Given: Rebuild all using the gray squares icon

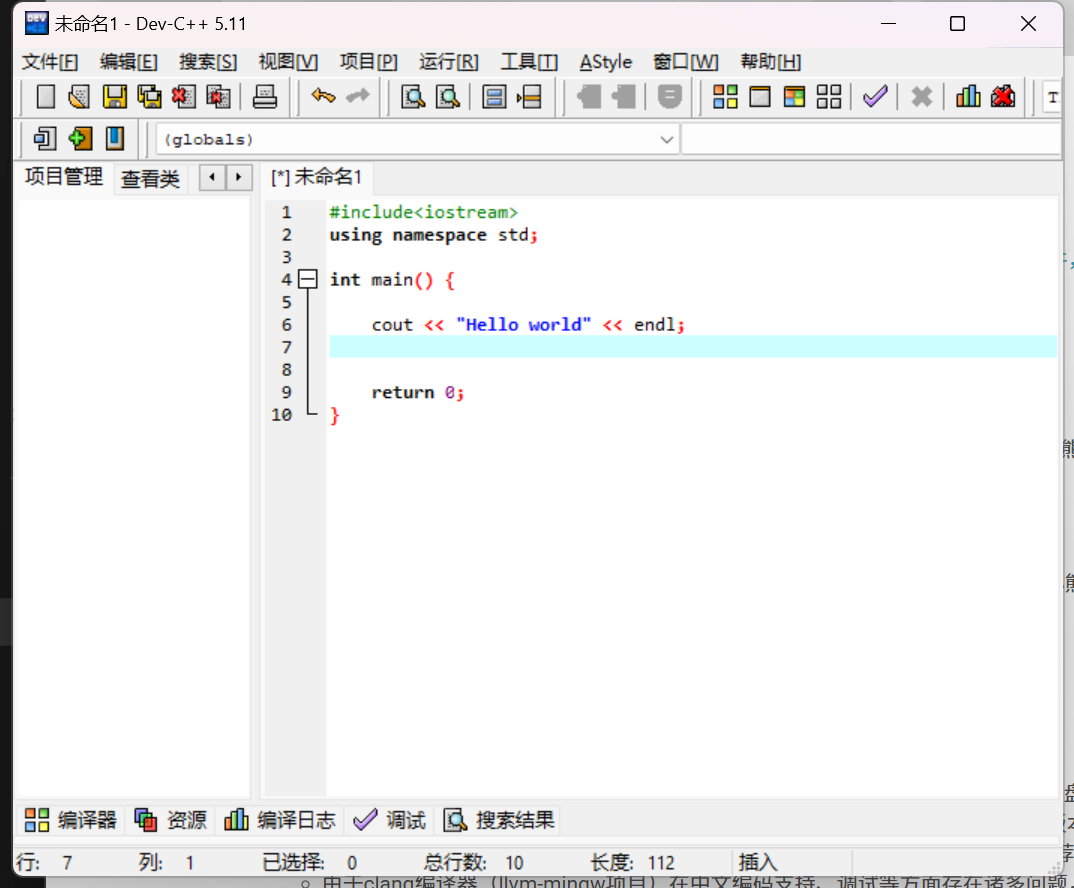Looking at the screenshot, I should (829, 97).
